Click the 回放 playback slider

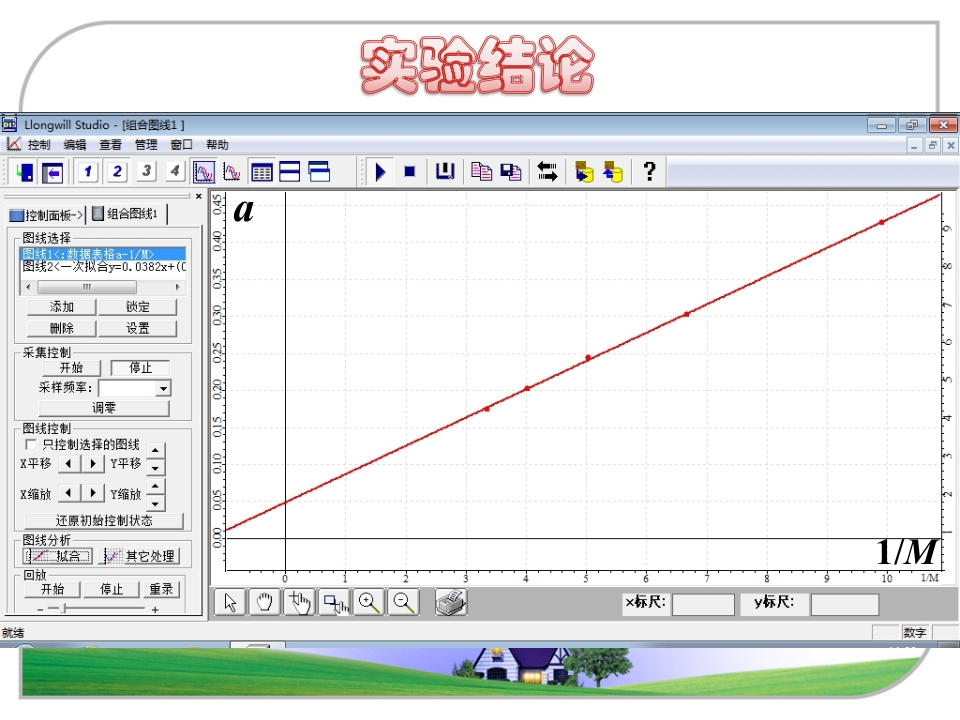pos(64,608)
